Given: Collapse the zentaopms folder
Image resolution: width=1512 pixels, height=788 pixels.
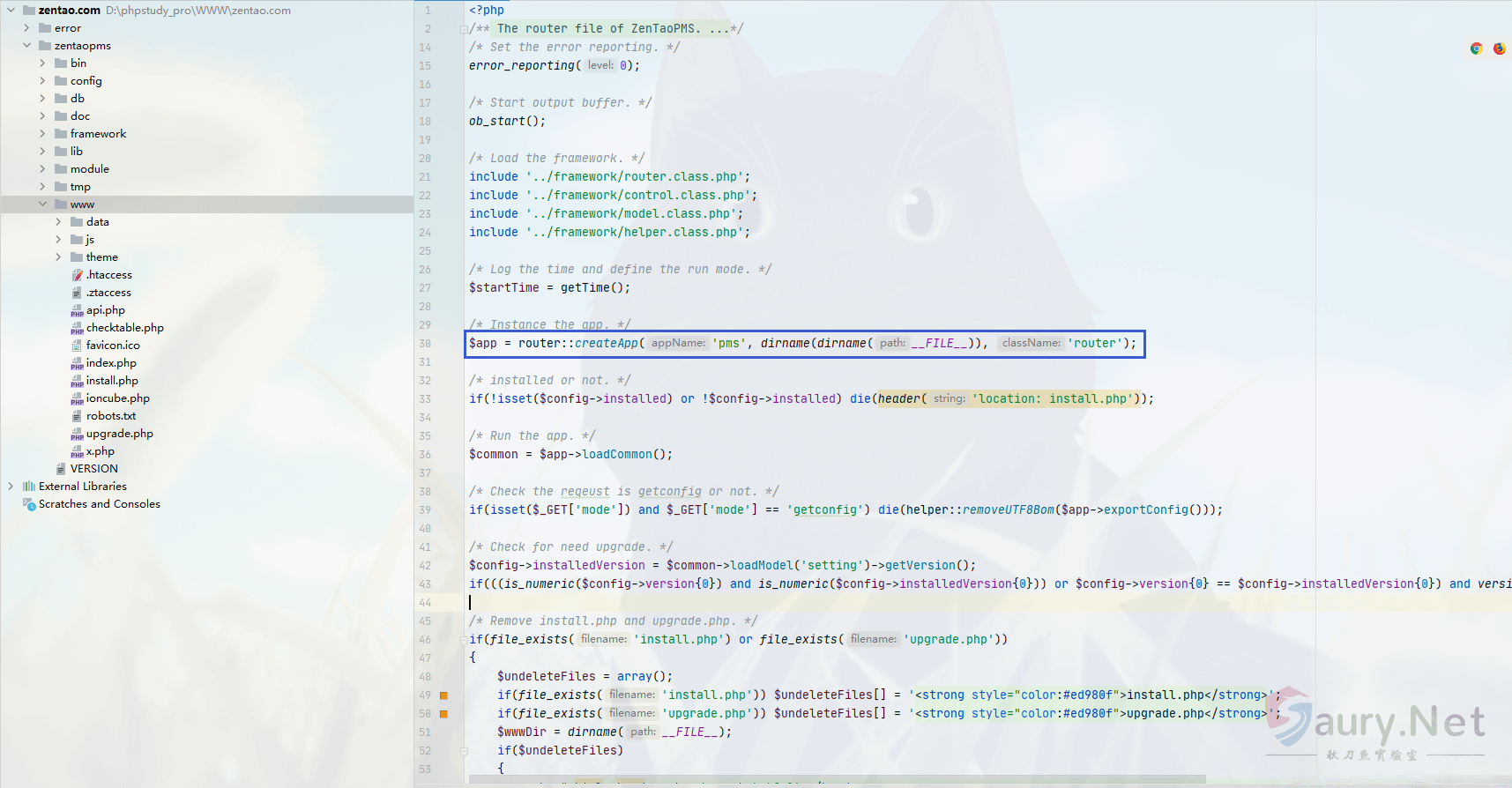Looking at the screenshot, I should point(26,46).
